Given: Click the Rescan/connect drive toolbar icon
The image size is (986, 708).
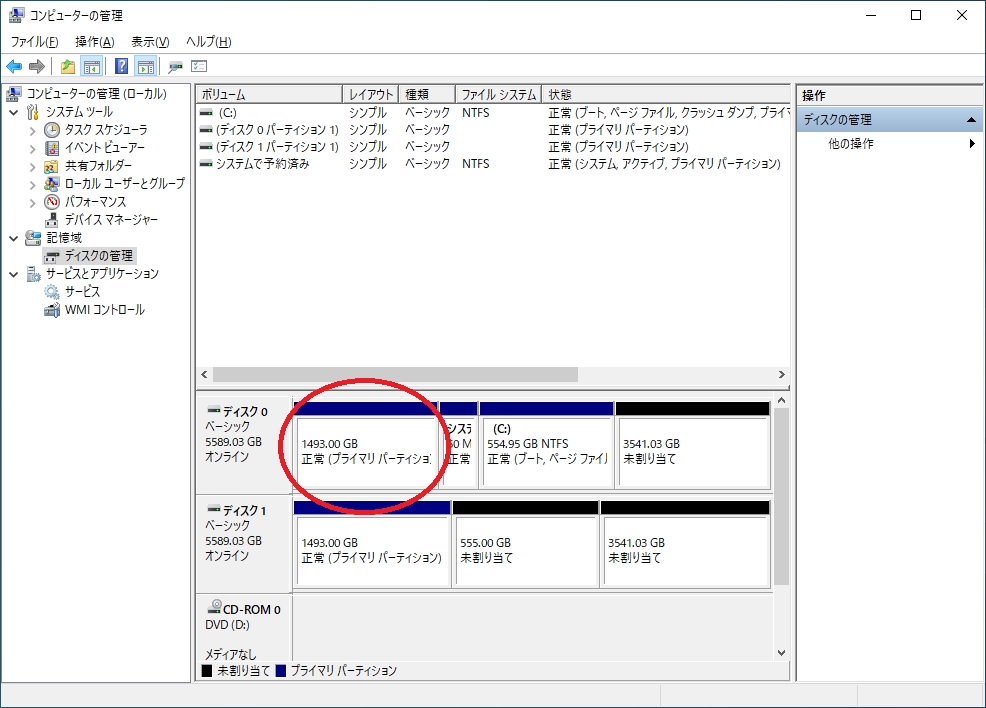Looking at the screenshot, I should click(175, 66).
